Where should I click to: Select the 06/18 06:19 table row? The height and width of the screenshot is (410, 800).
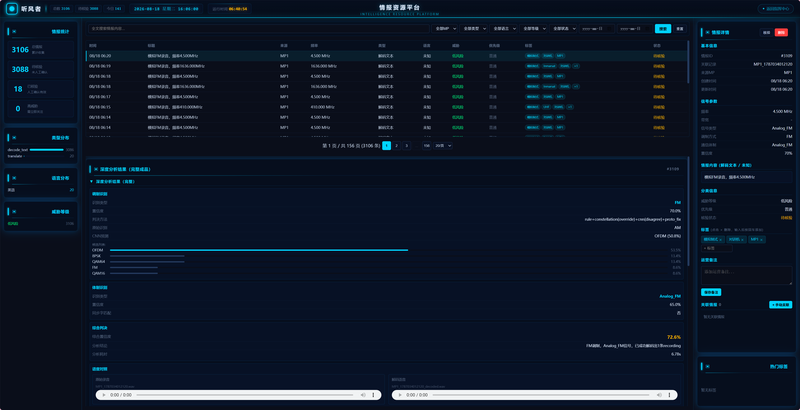point(386,66)
